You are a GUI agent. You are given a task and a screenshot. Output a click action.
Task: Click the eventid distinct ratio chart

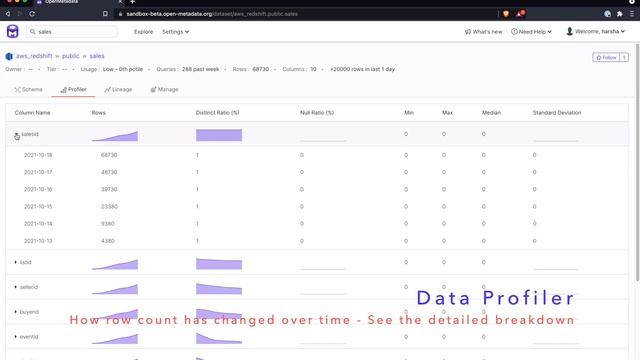point(219,338)
